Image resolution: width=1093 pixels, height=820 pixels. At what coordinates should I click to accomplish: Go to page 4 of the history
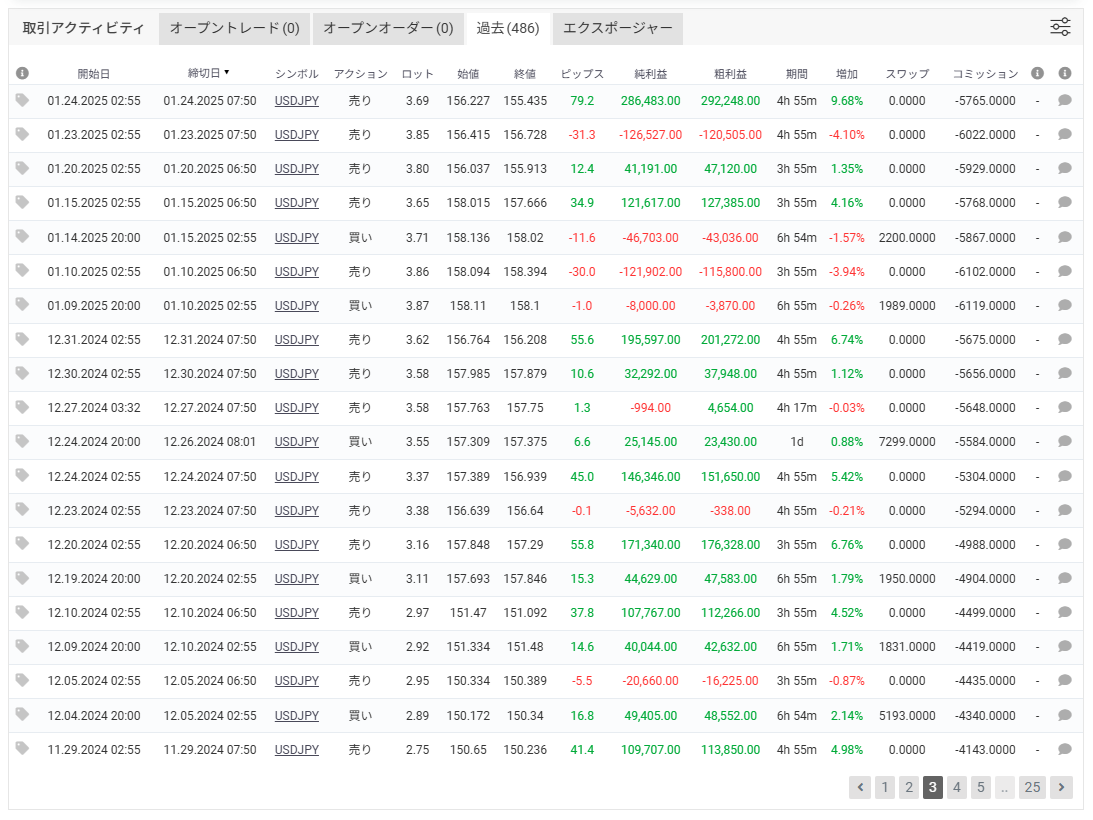(x=957, y=787)
